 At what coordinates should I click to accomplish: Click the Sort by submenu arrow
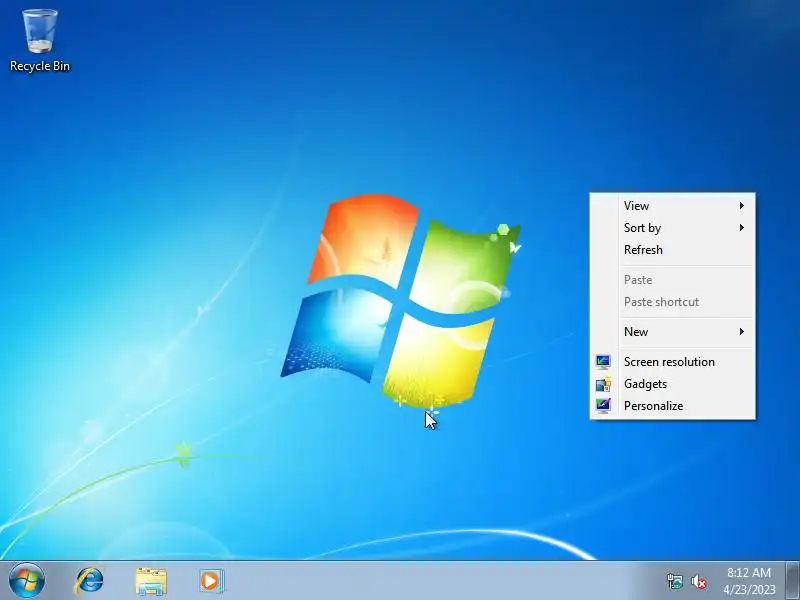point(742,228)
